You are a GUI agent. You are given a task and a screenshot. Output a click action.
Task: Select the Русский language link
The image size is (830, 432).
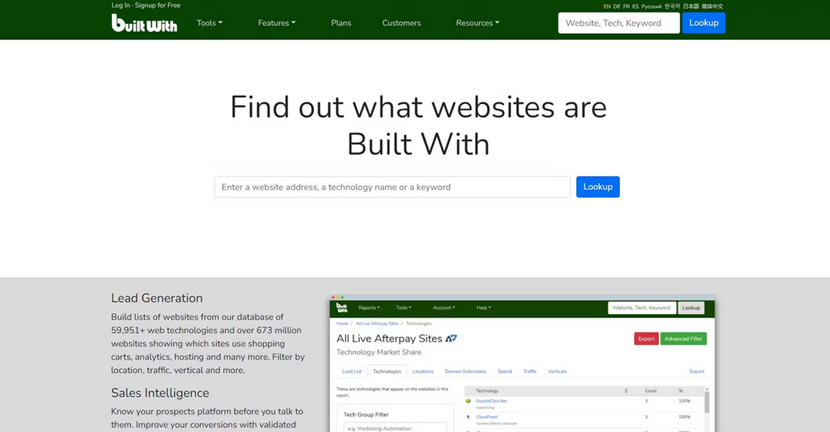pos(651,6)
